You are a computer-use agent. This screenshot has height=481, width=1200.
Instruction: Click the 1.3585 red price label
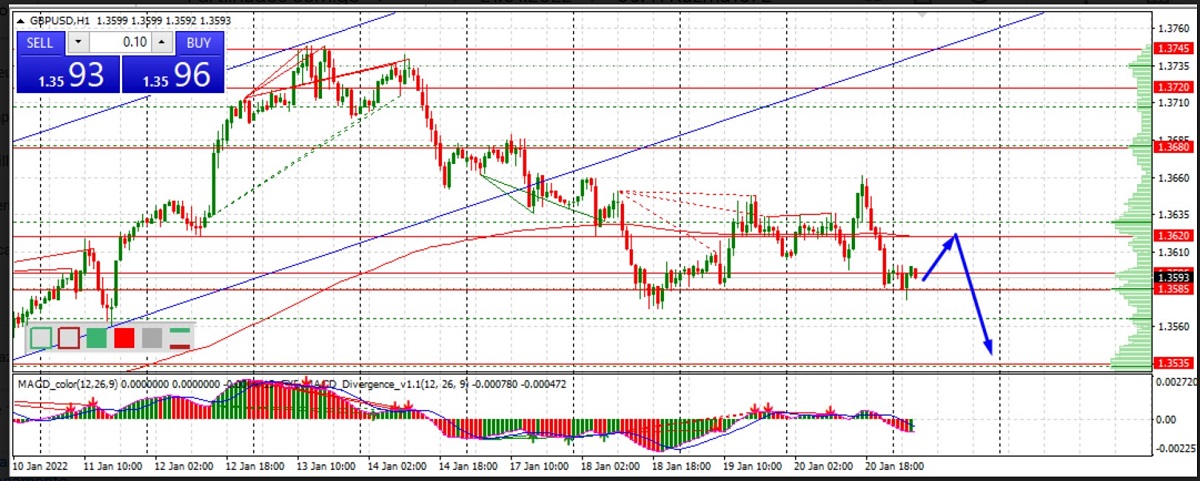tap(1172, 289)
